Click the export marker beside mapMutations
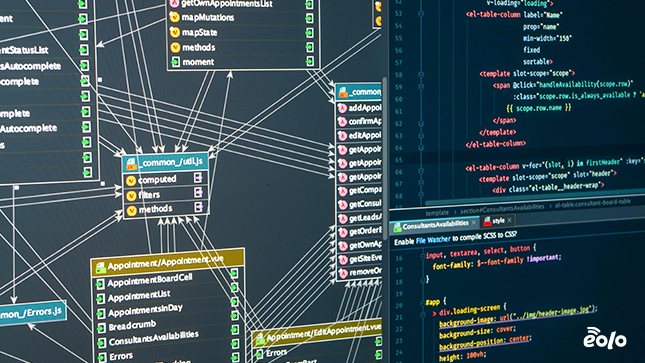The height and width of the screenshot is (363, 645). pyautogui.click(x=309, y=19)
